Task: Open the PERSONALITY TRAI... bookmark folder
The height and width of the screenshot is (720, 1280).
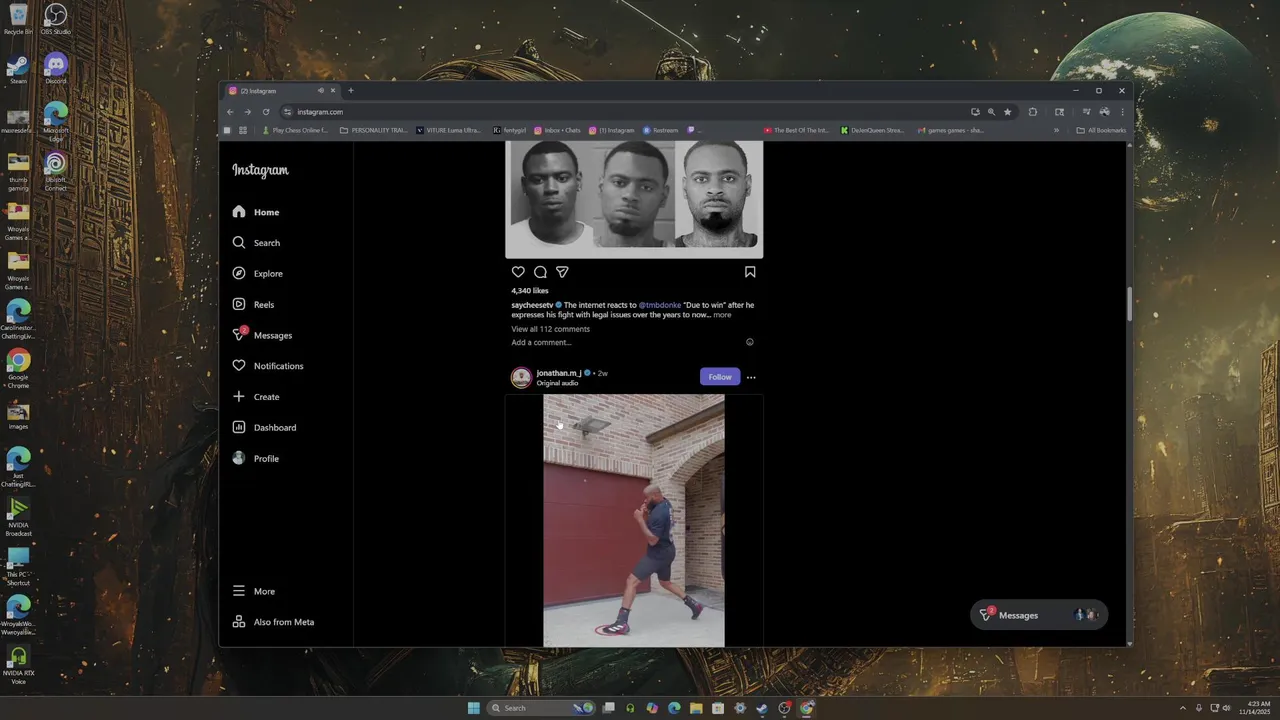Action: pos(373,130)
